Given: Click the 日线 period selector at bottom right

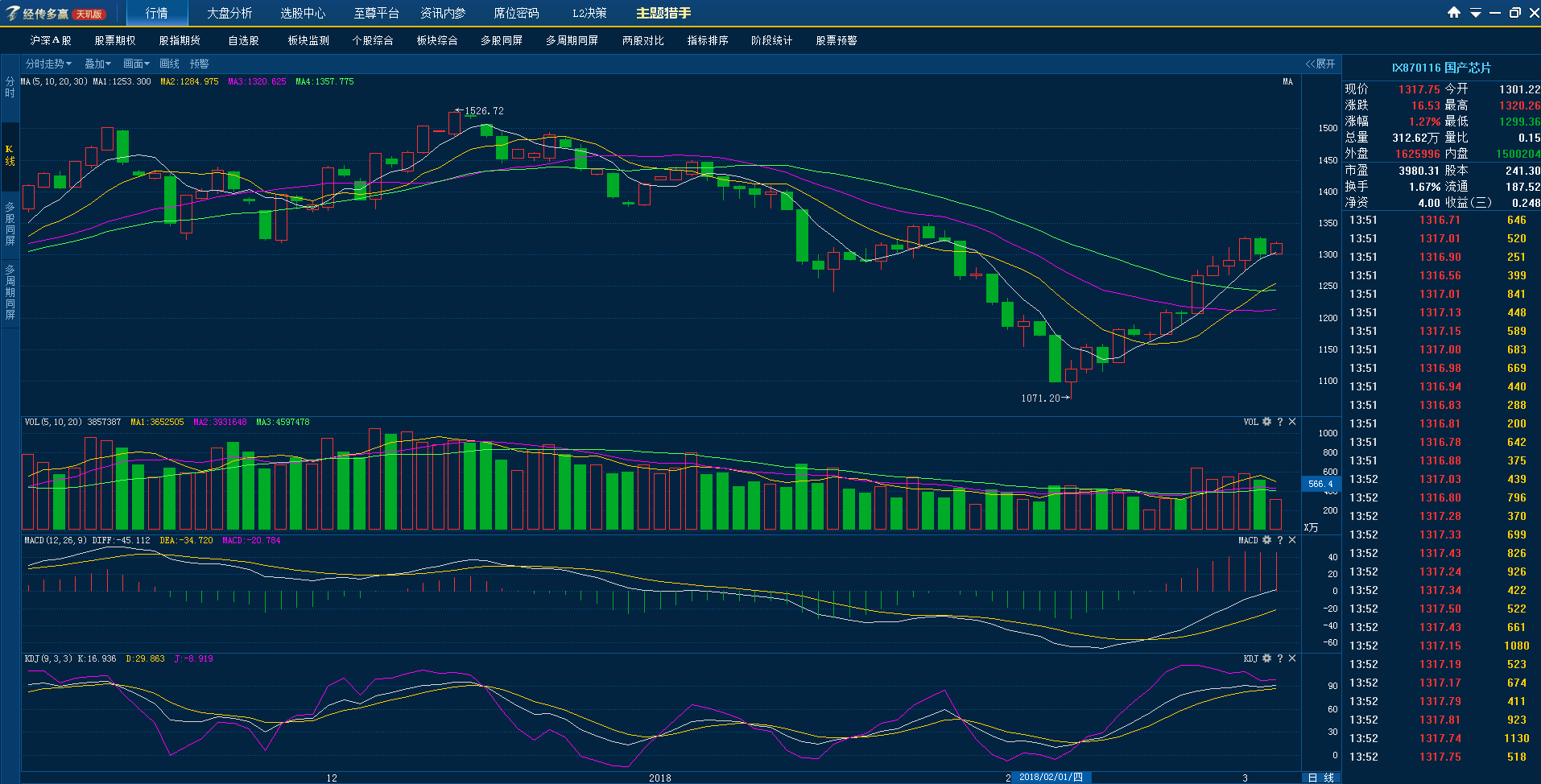Looking at the screenshot, I should click(x=1320, y=778).
